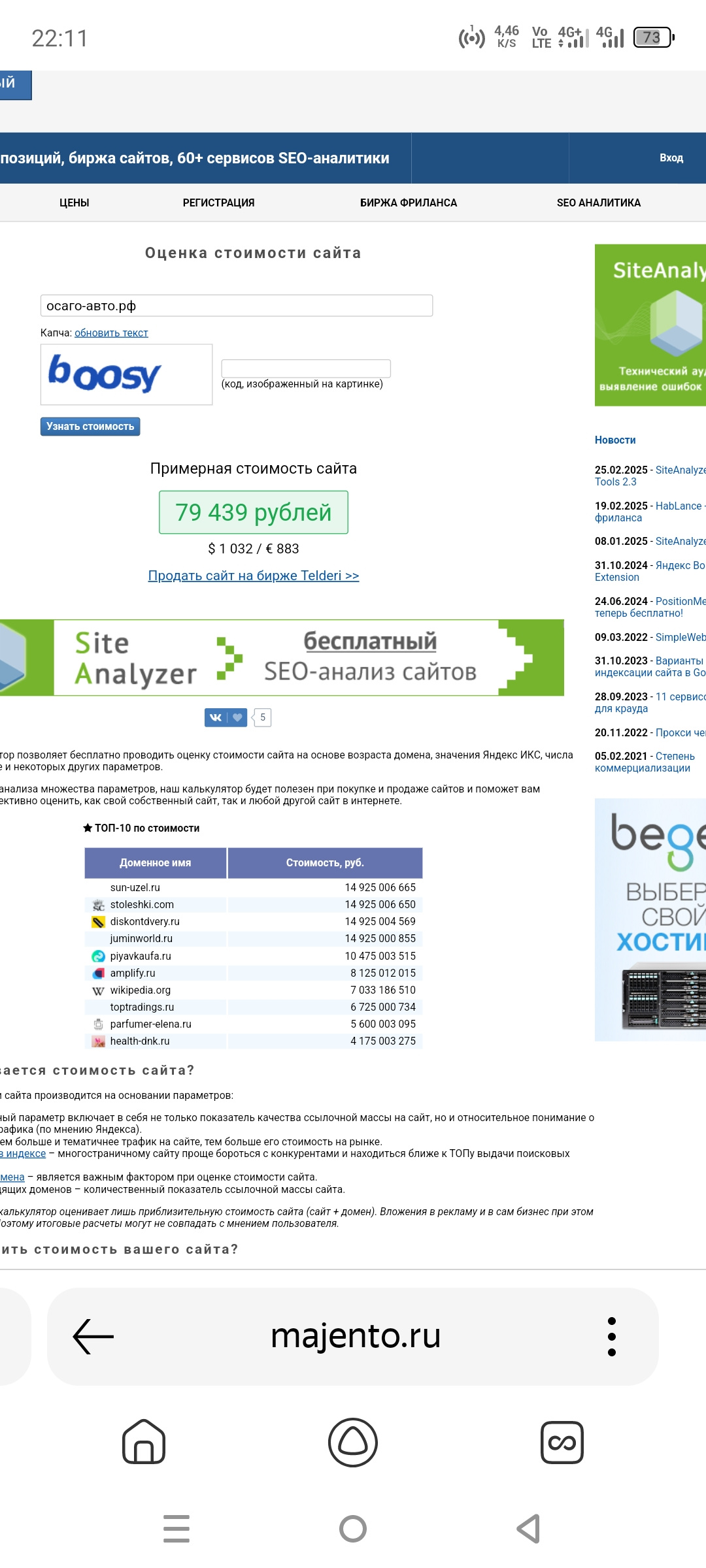This screenshot has height=1568, width=706.
Task: Tap the battery indicator showing 73
Action: point(654,37)
